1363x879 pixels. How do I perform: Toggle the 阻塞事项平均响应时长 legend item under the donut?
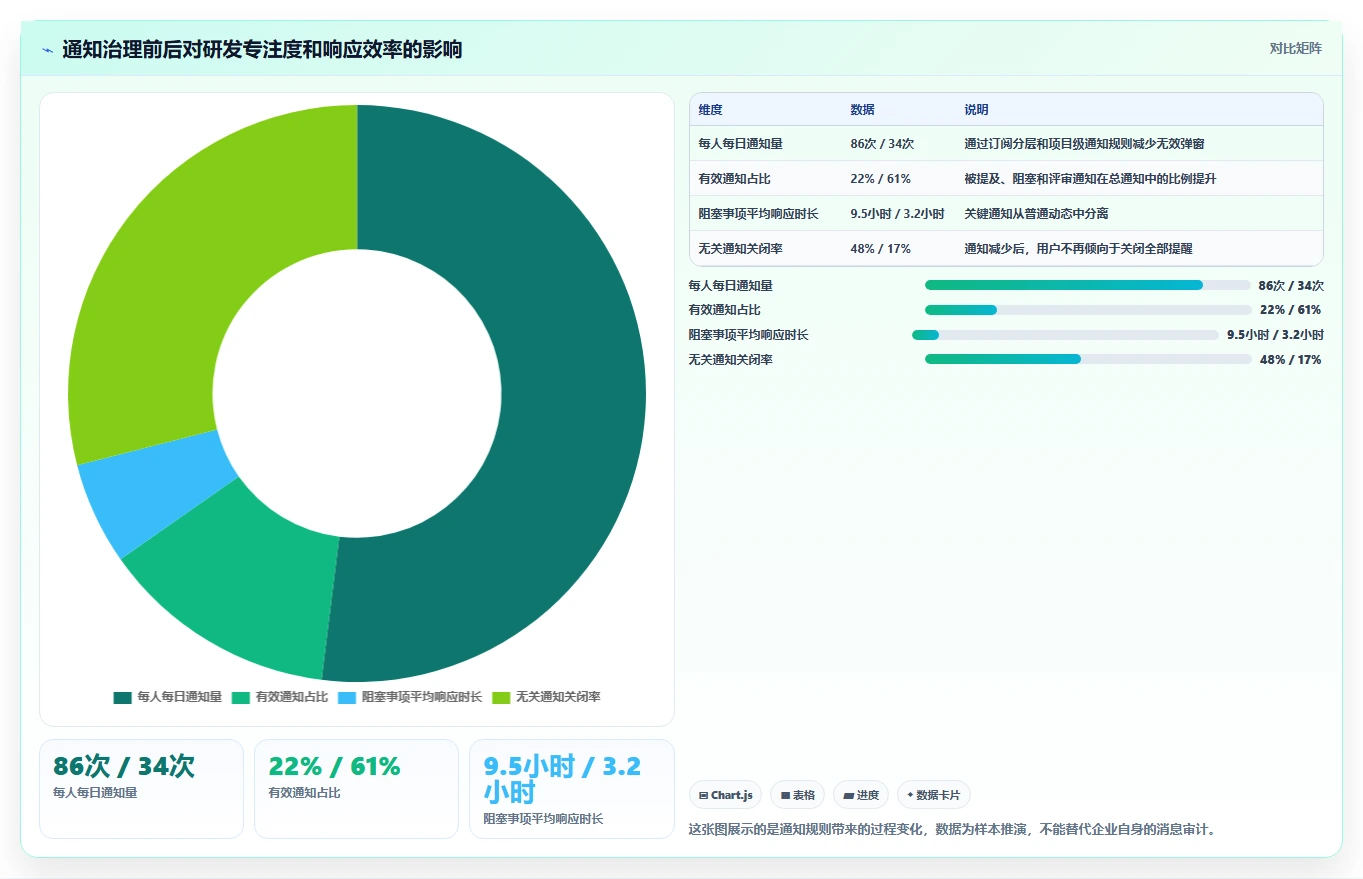410,697
